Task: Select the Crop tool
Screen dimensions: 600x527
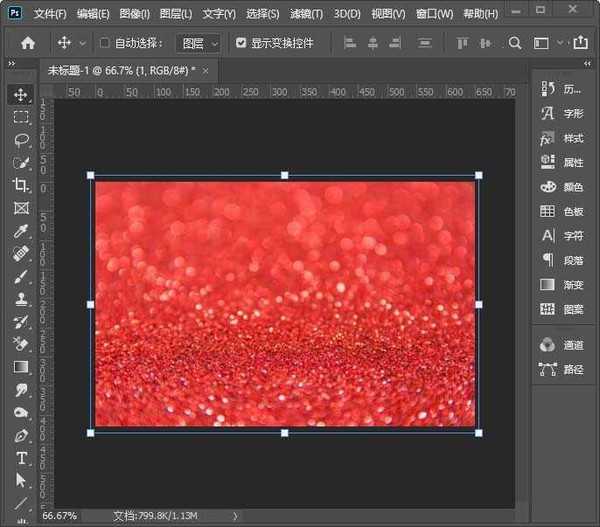Action: coord(21,185)
